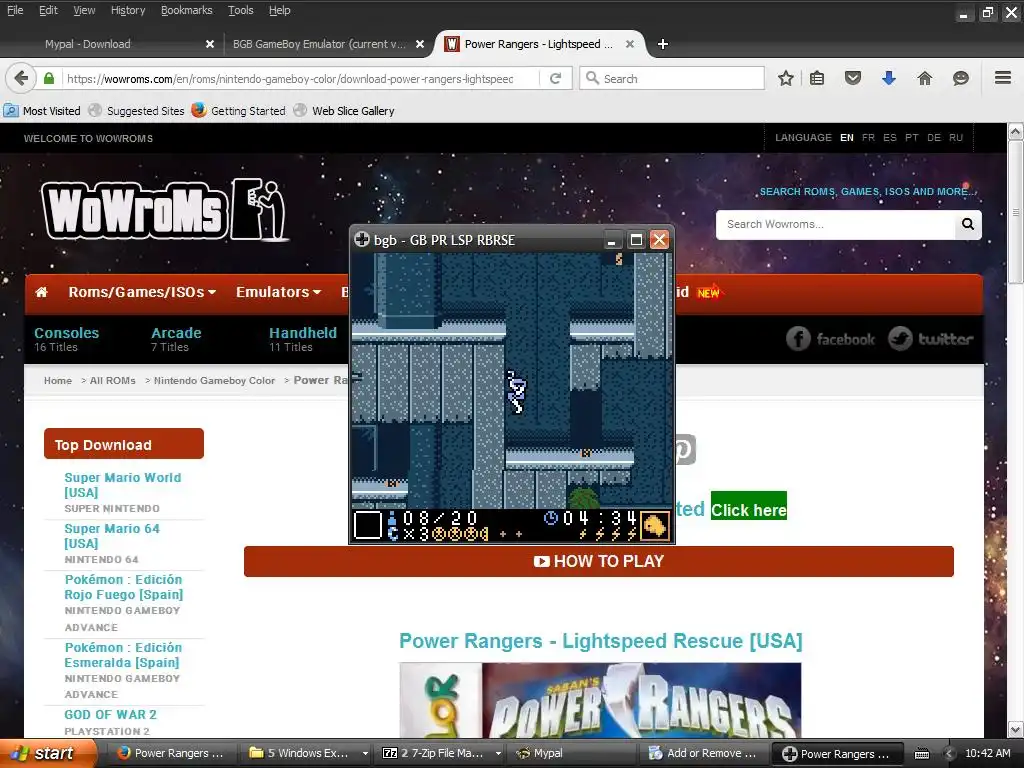Image resolution: width=1024 pixels, height=768 pixels.
Task: Click Home breadcrumb link
Action: pos(57,381)
